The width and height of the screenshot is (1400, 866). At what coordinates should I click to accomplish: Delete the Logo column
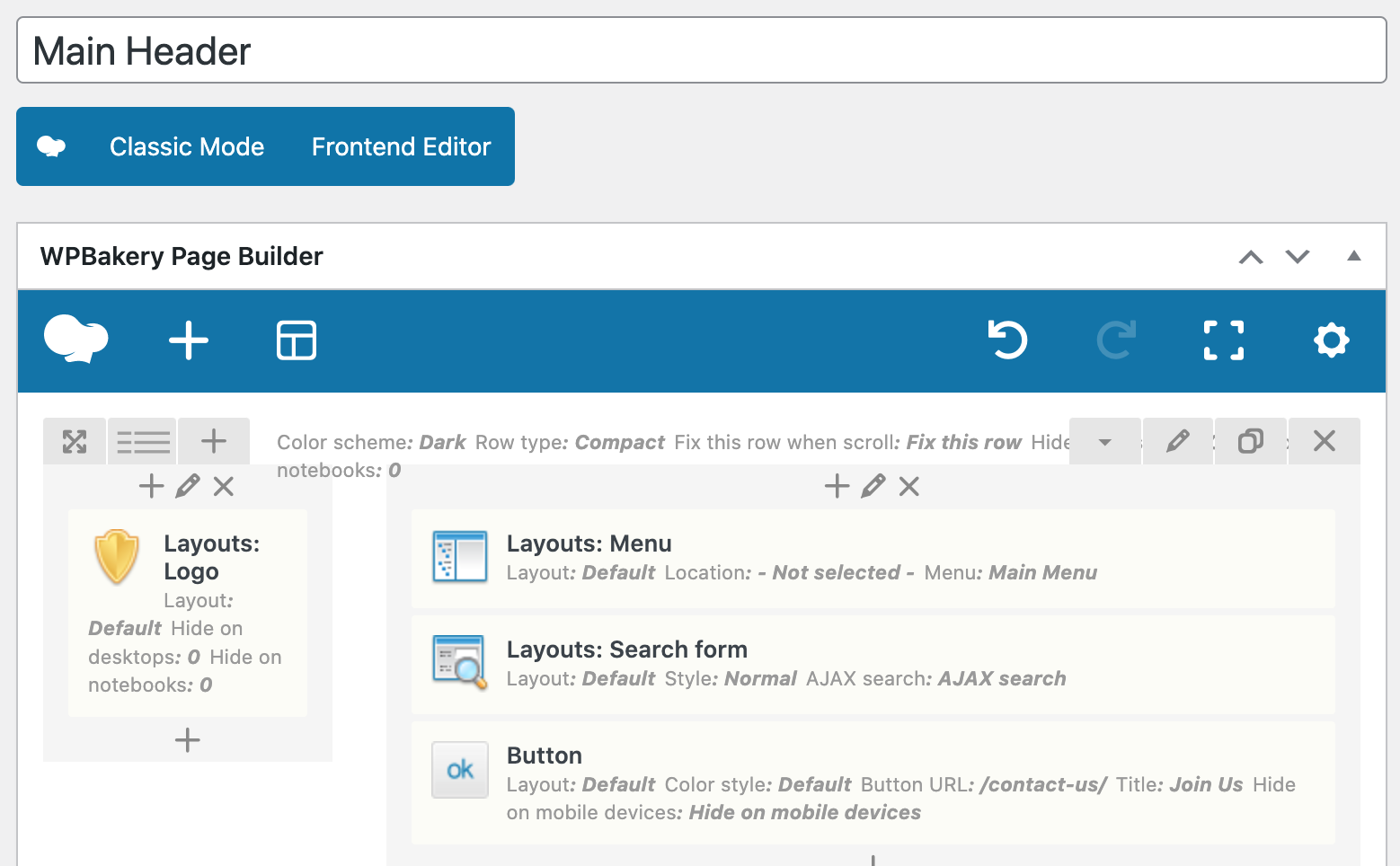pyautogui.click(x=224, y=486)
